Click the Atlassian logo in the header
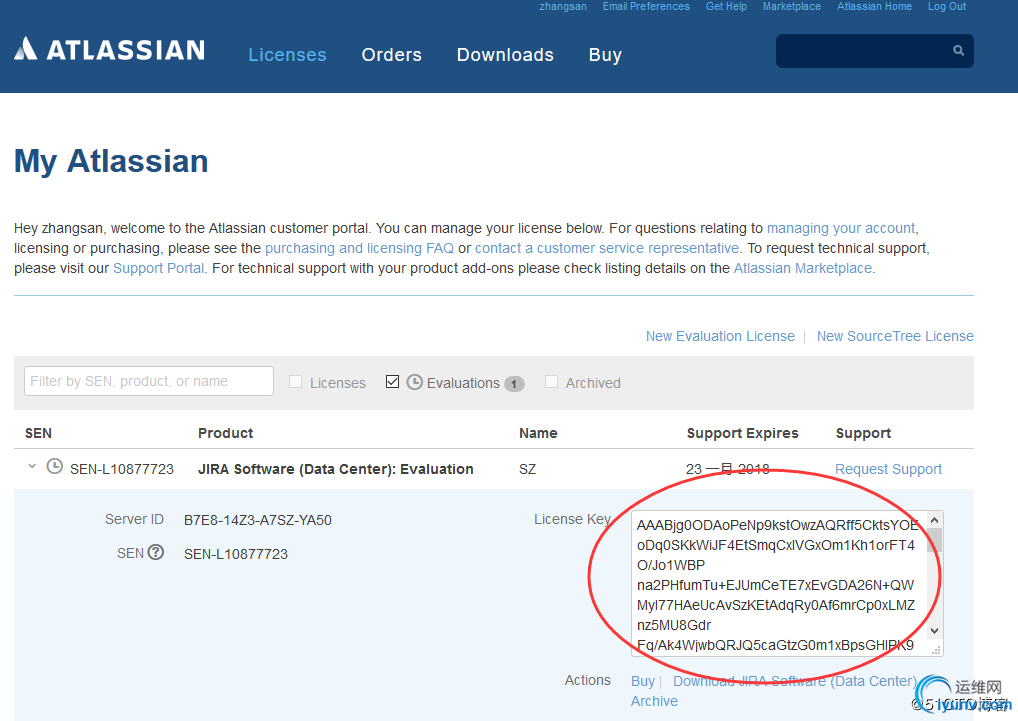This screenshot has width=1018, height=721. [109, 49]
